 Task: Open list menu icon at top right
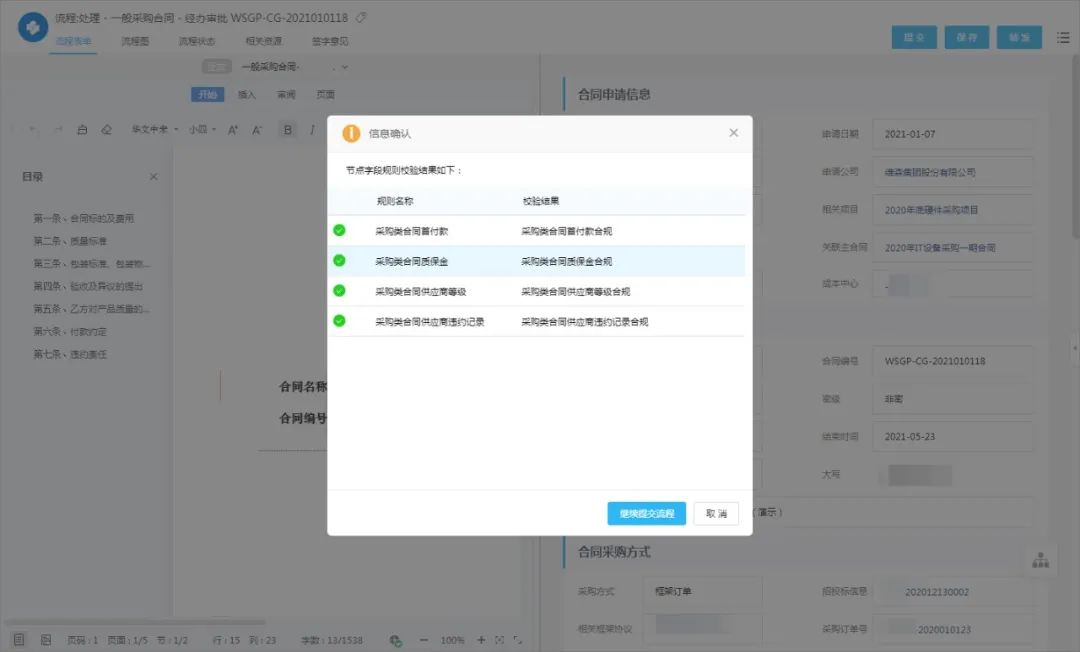(x=1063, y=38)
